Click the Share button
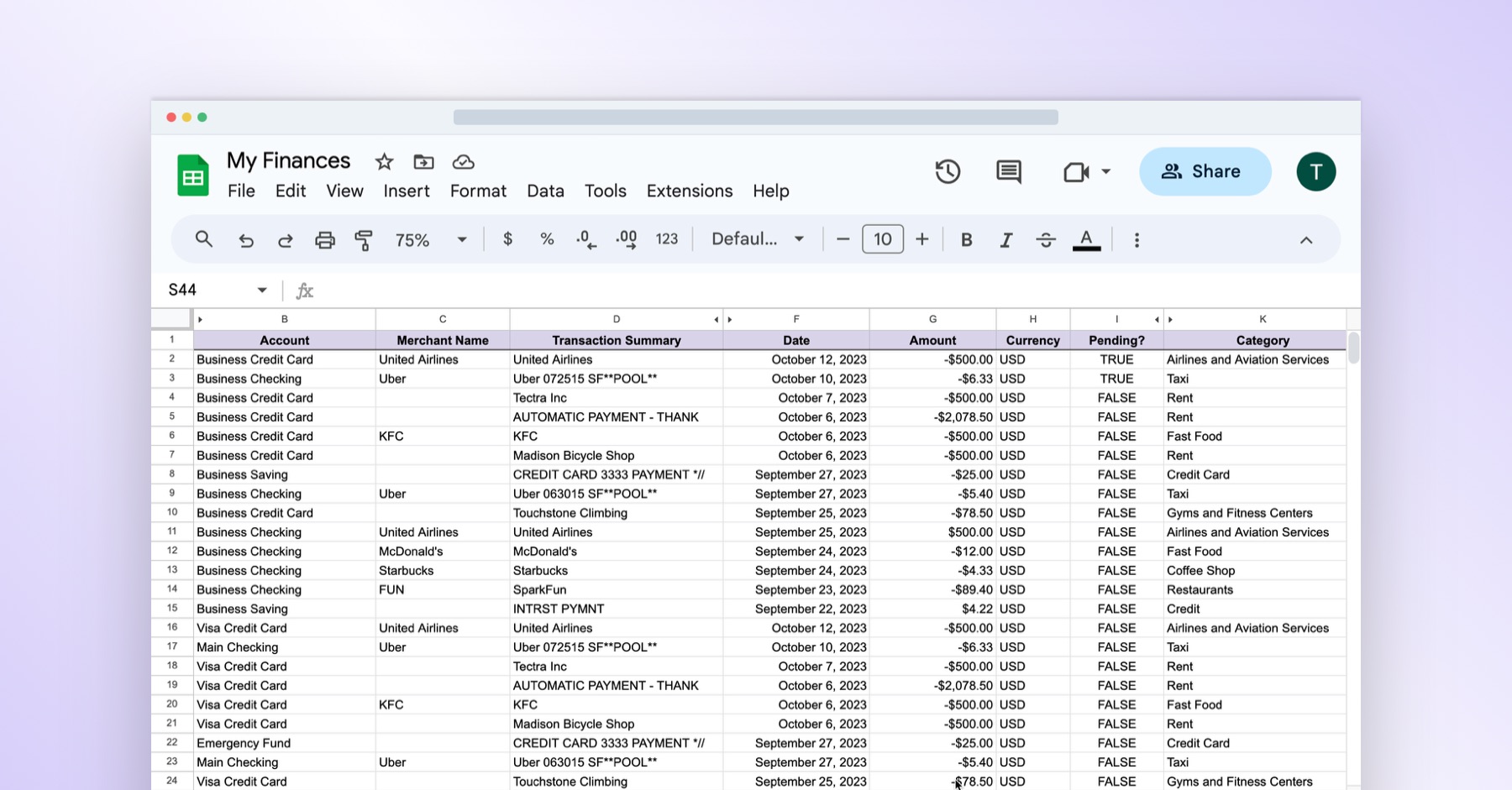The width and height of the screenshot is (1512, 790). point(1205,172)
